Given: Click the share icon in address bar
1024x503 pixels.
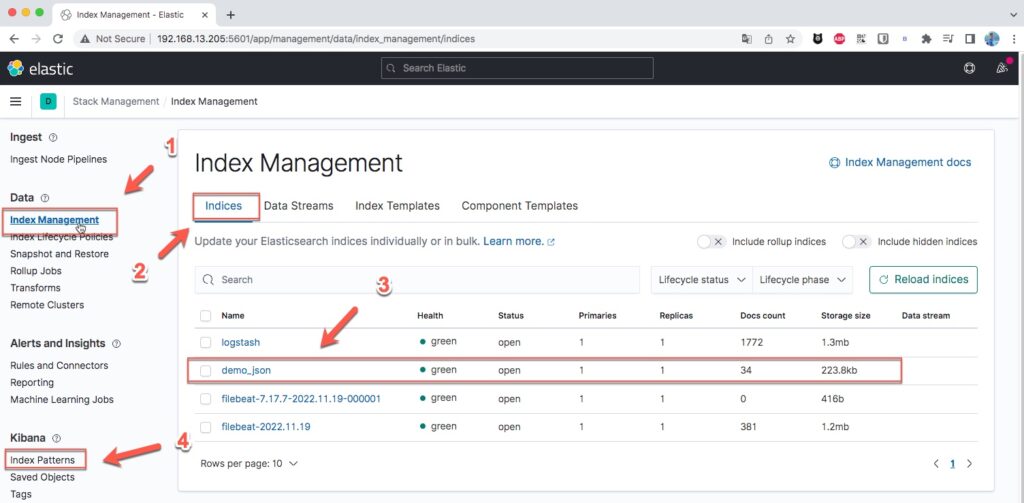Looking at the screenshot, I should pyautogui.click(x=769, y=39).
